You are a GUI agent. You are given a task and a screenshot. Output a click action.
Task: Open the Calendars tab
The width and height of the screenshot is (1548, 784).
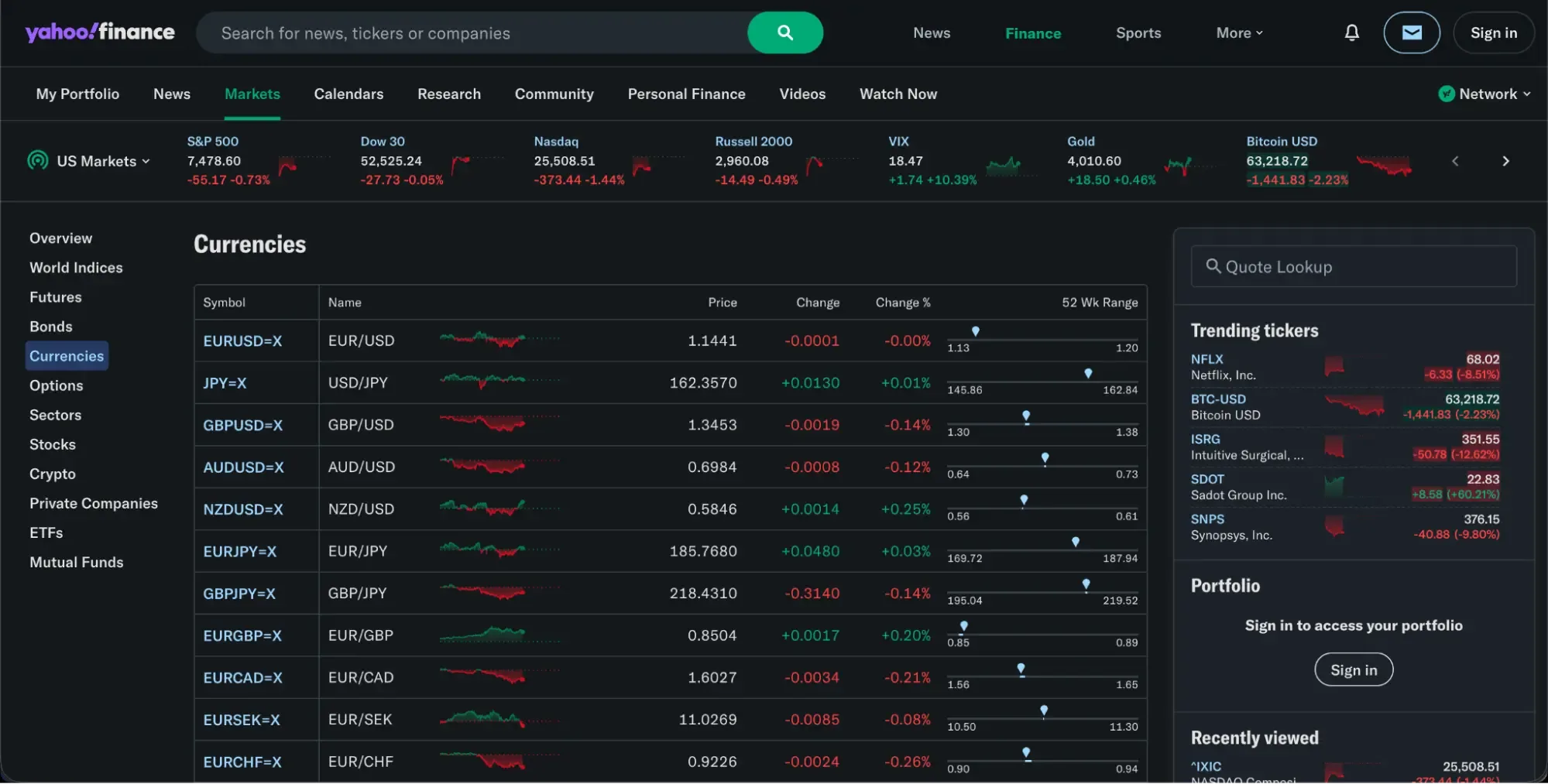click(x=348, y=94)
